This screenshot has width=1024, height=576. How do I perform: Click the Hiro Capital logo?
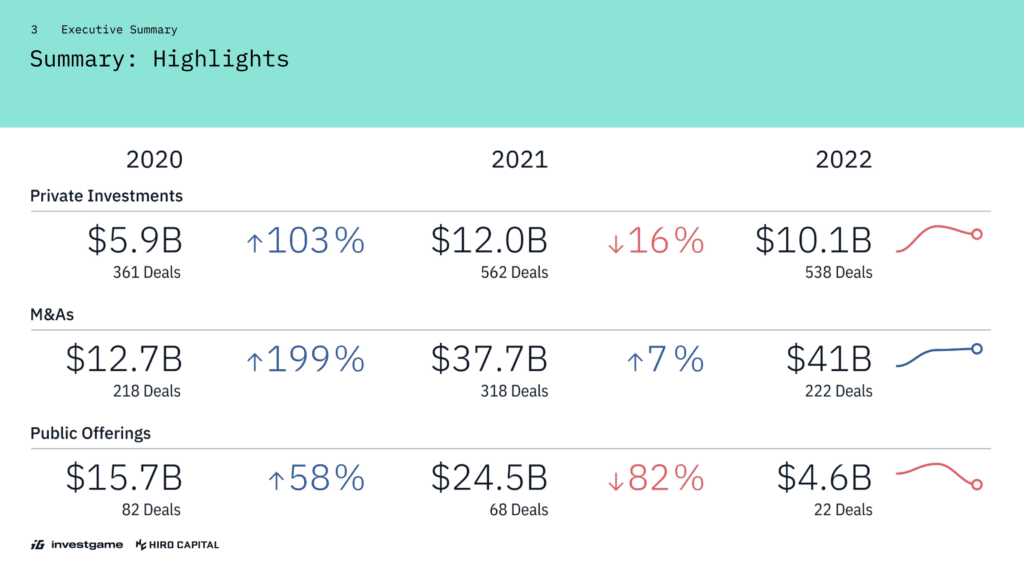(177, 545)
